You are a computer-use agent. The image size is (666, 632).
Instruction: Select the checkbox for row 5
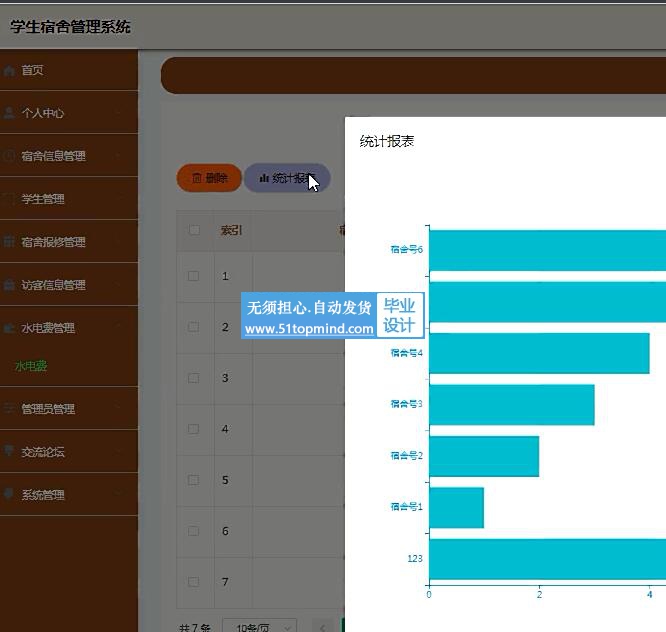pyautogui.click(x=194, y=480)
